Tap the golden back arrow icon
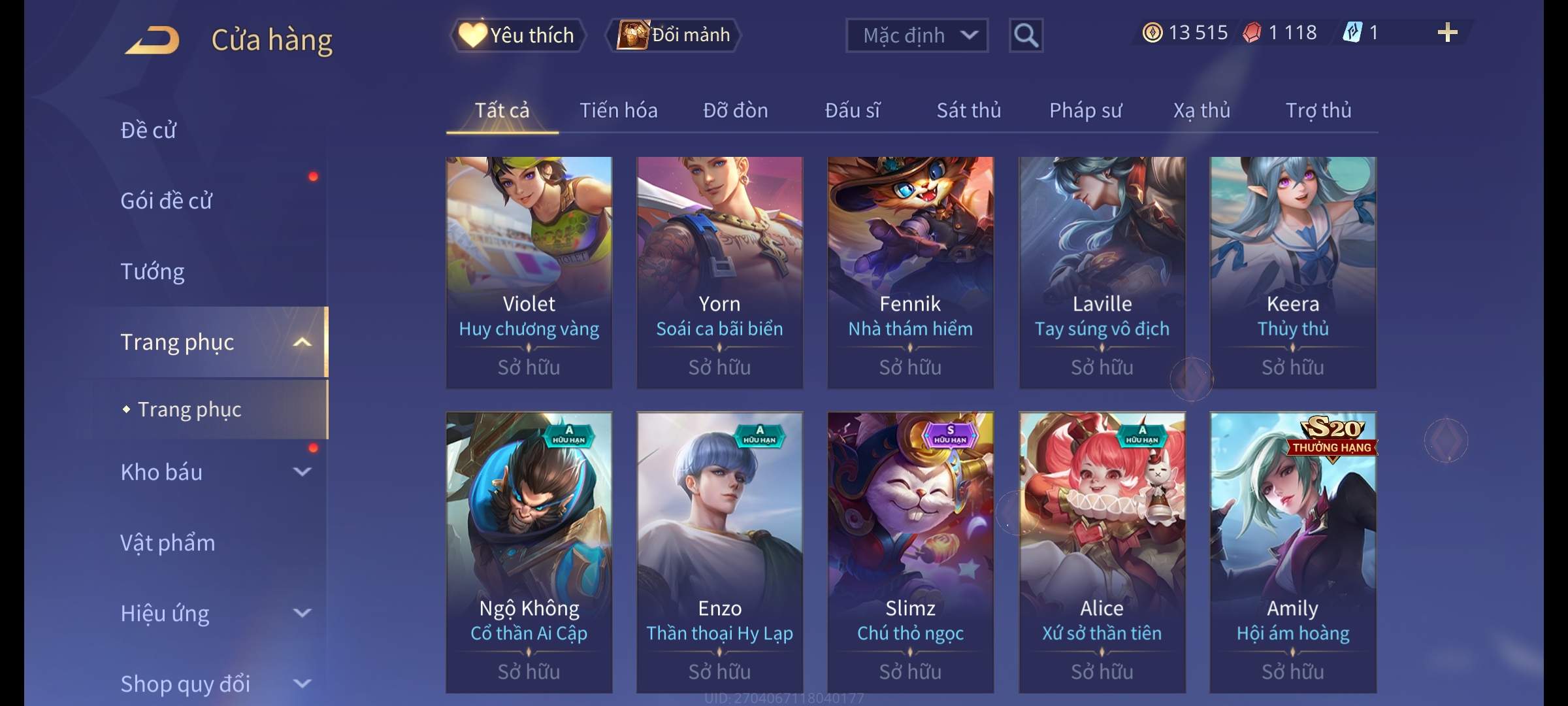1568x706 pixels. pyautogui.click(x=152, y=40)
